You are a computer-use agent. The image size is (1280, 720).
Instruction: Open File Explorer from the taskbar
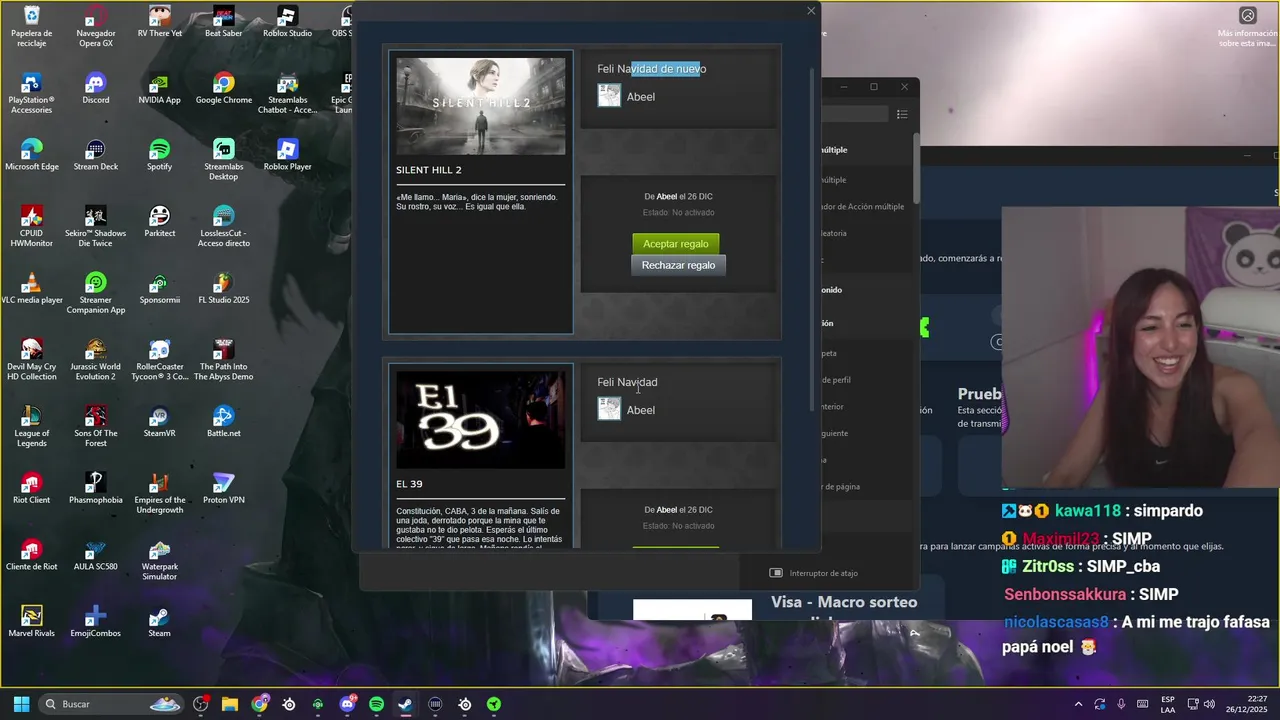click(230, 704)
